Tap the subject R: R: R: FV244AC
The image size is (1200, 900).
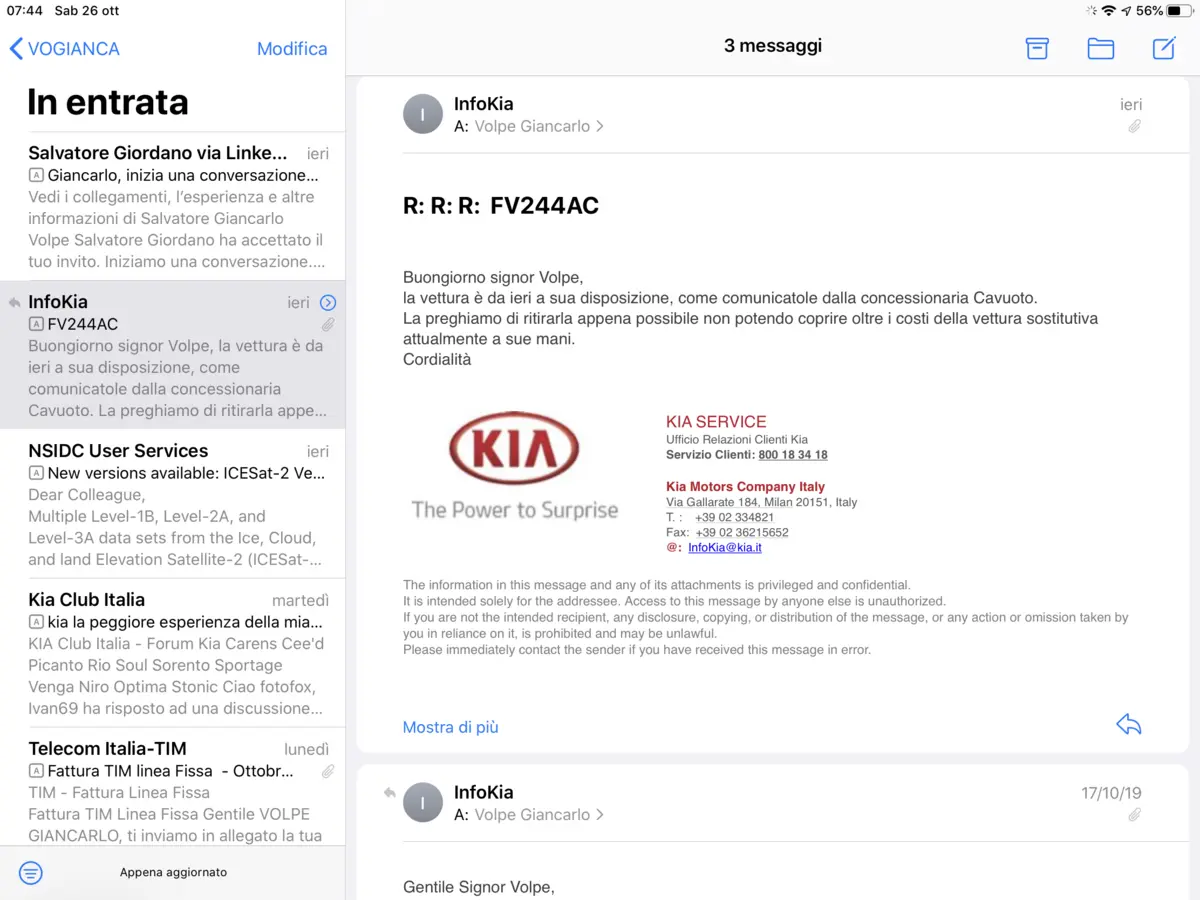point(501,206)
